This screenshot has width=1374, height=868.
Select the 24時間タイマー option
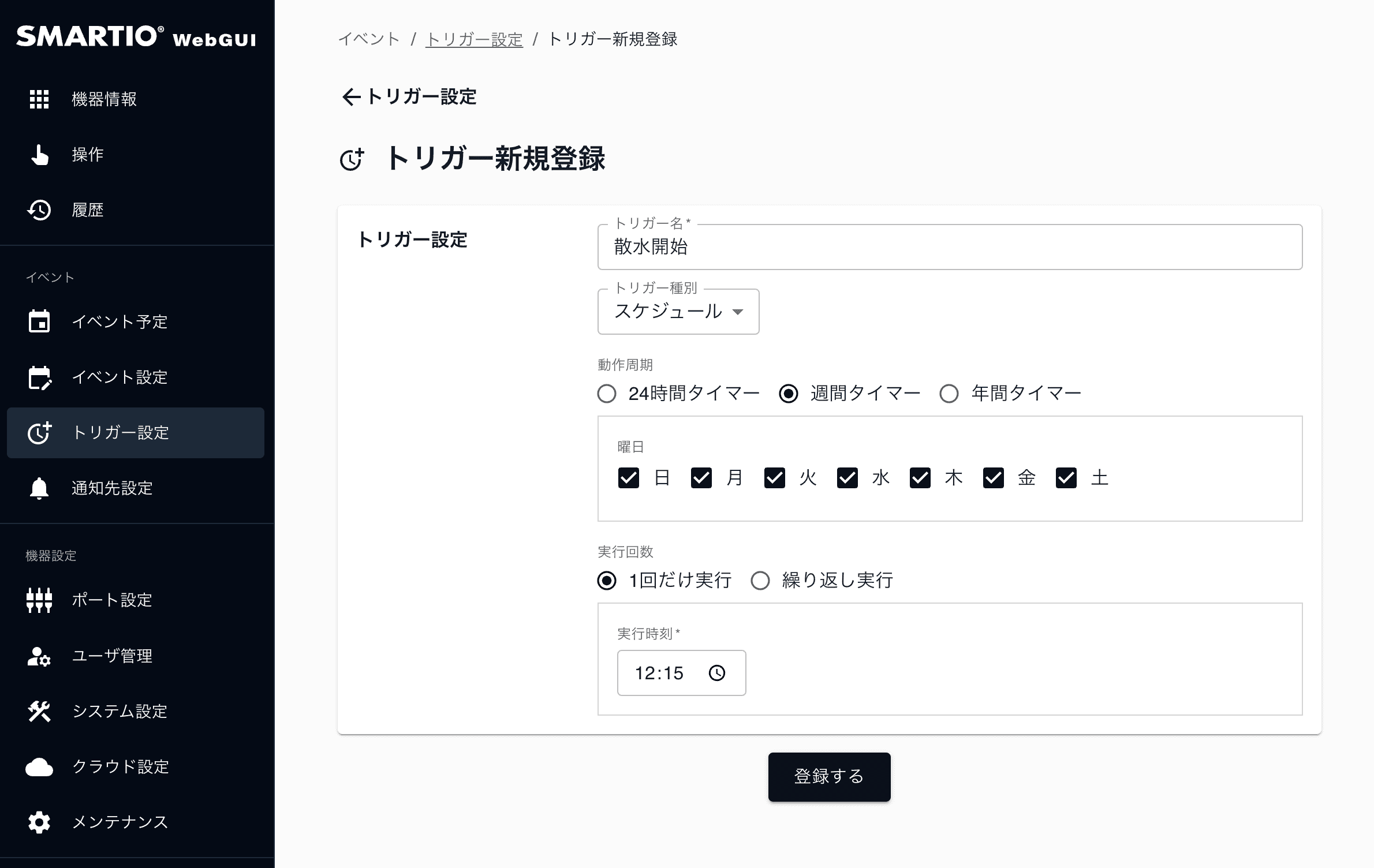tap(606, 393)
